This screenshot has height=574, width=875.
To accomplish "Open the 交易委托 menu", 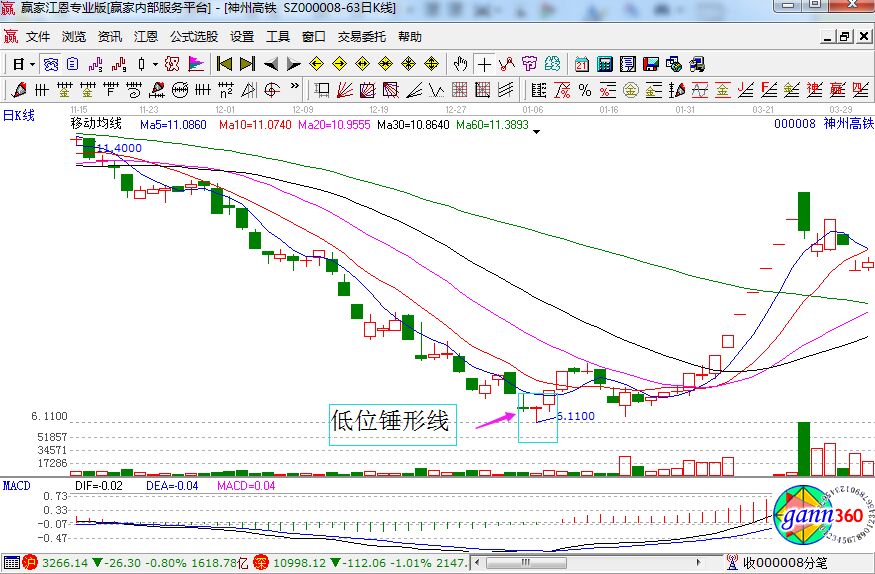I will (x=361, y=37).
